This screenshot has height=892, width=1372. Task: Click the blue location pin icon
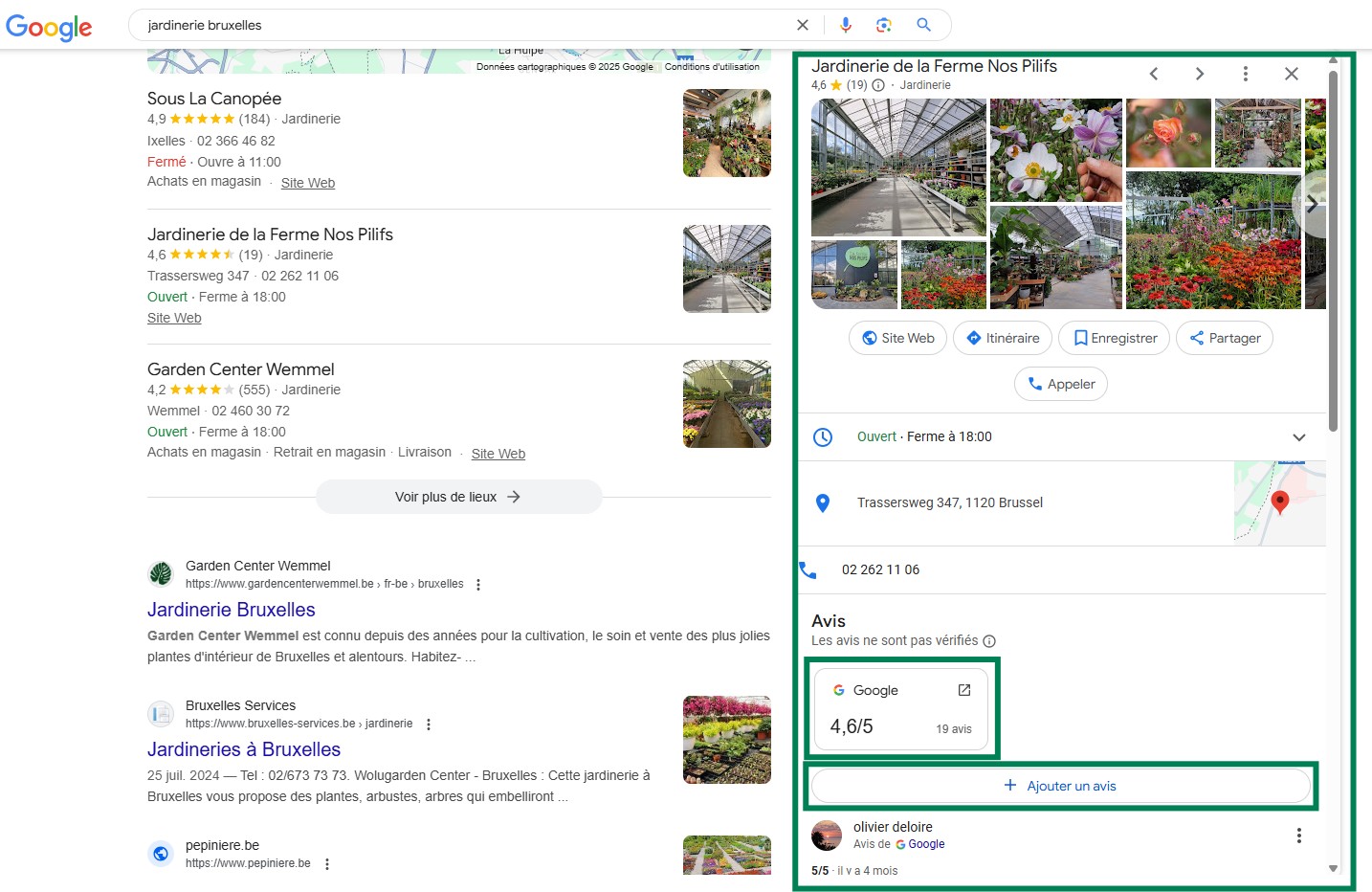(x=823, y=502)
